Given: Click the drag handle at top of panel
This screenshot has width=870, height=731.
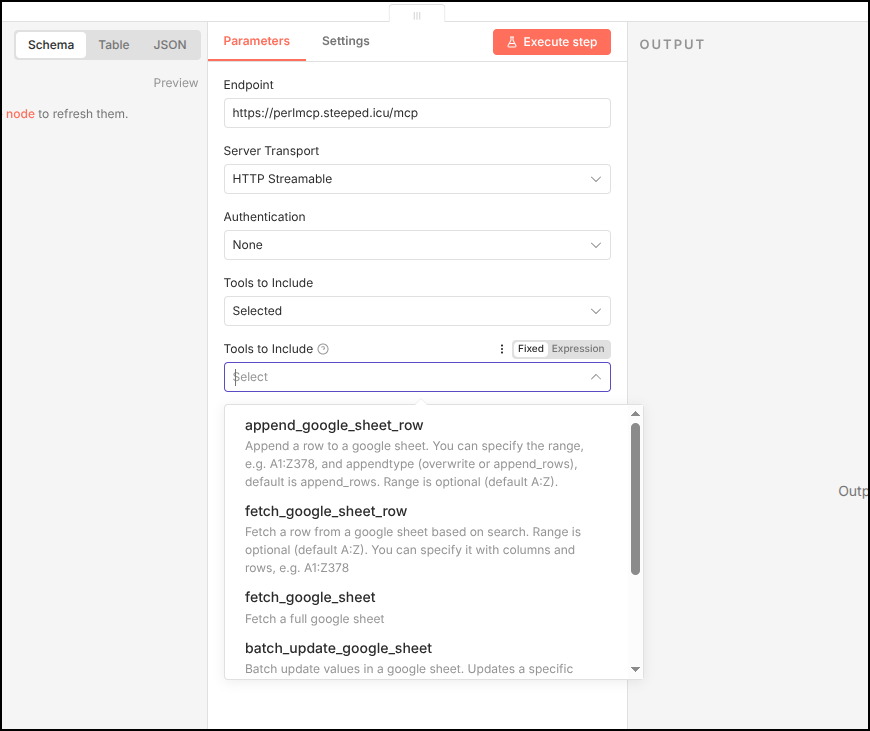Looking at the screenshot, I should [x=417, y=15].
